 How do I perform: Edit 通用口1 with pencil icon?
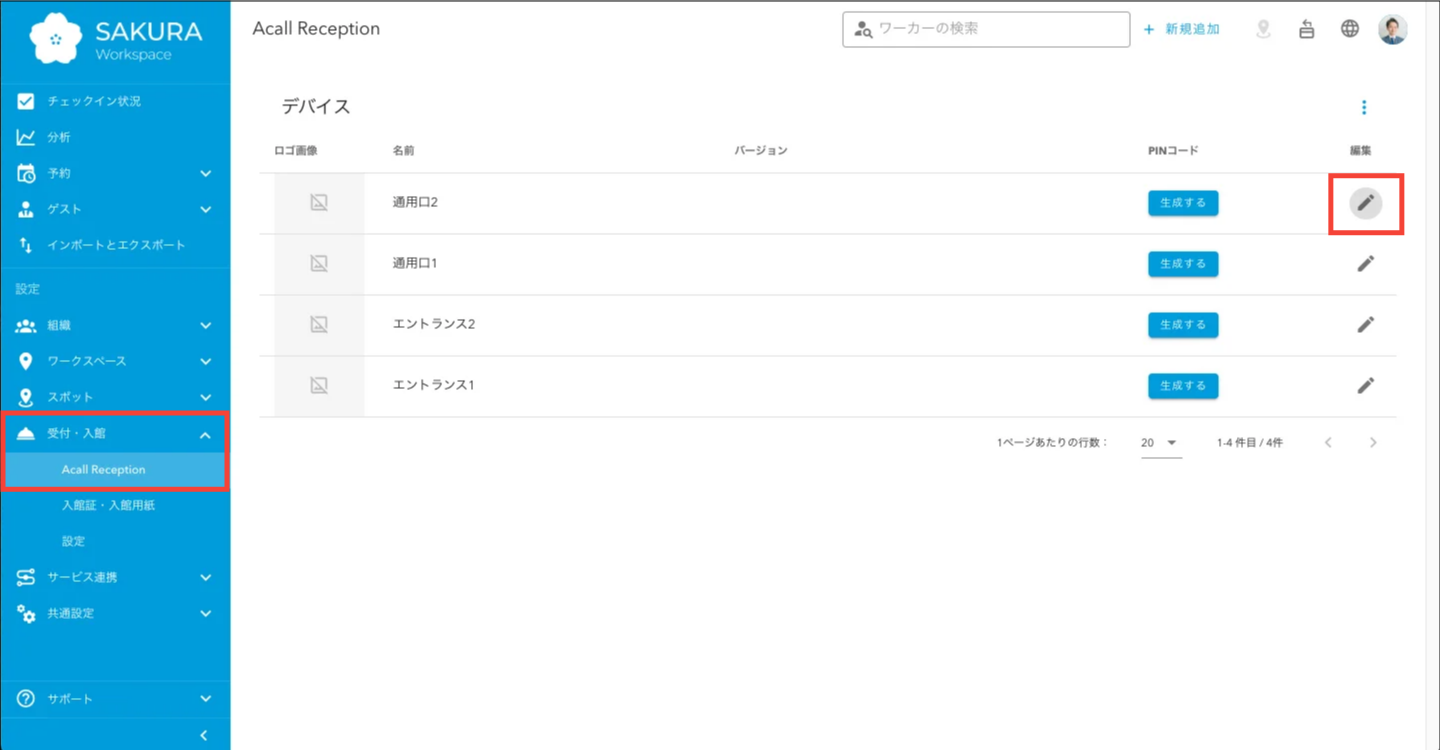pos(1366,264)
